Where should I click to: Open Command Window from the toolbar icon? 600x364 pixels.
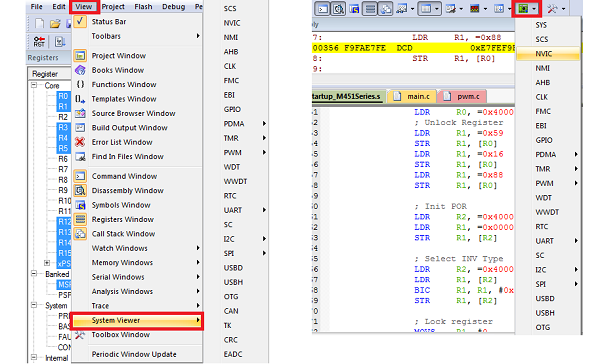[323, 8]
